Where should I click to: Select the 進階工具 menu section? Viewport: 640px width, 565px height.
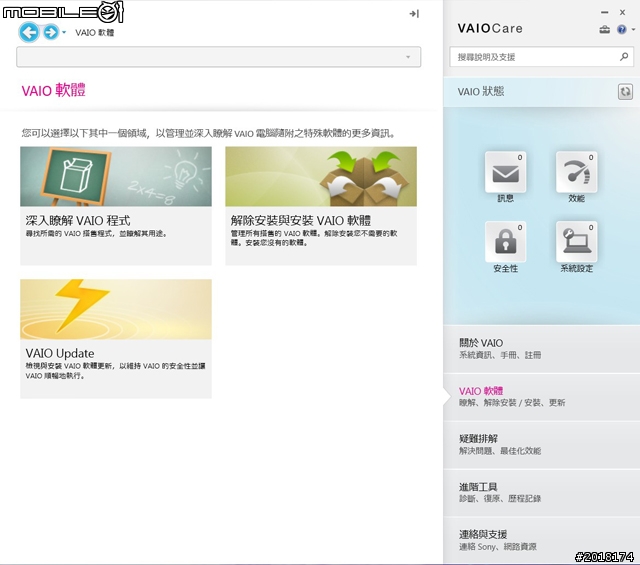click(x=542, y=493)
